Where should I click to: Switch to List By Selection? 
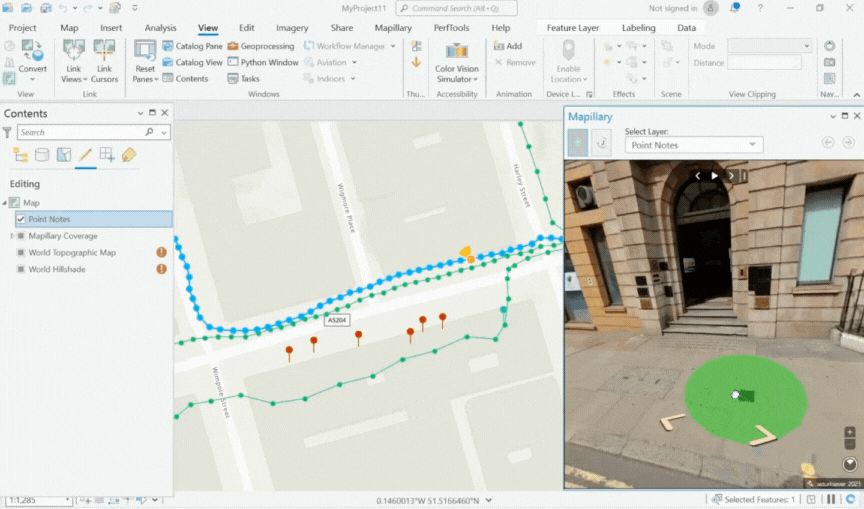coord(64,155)
